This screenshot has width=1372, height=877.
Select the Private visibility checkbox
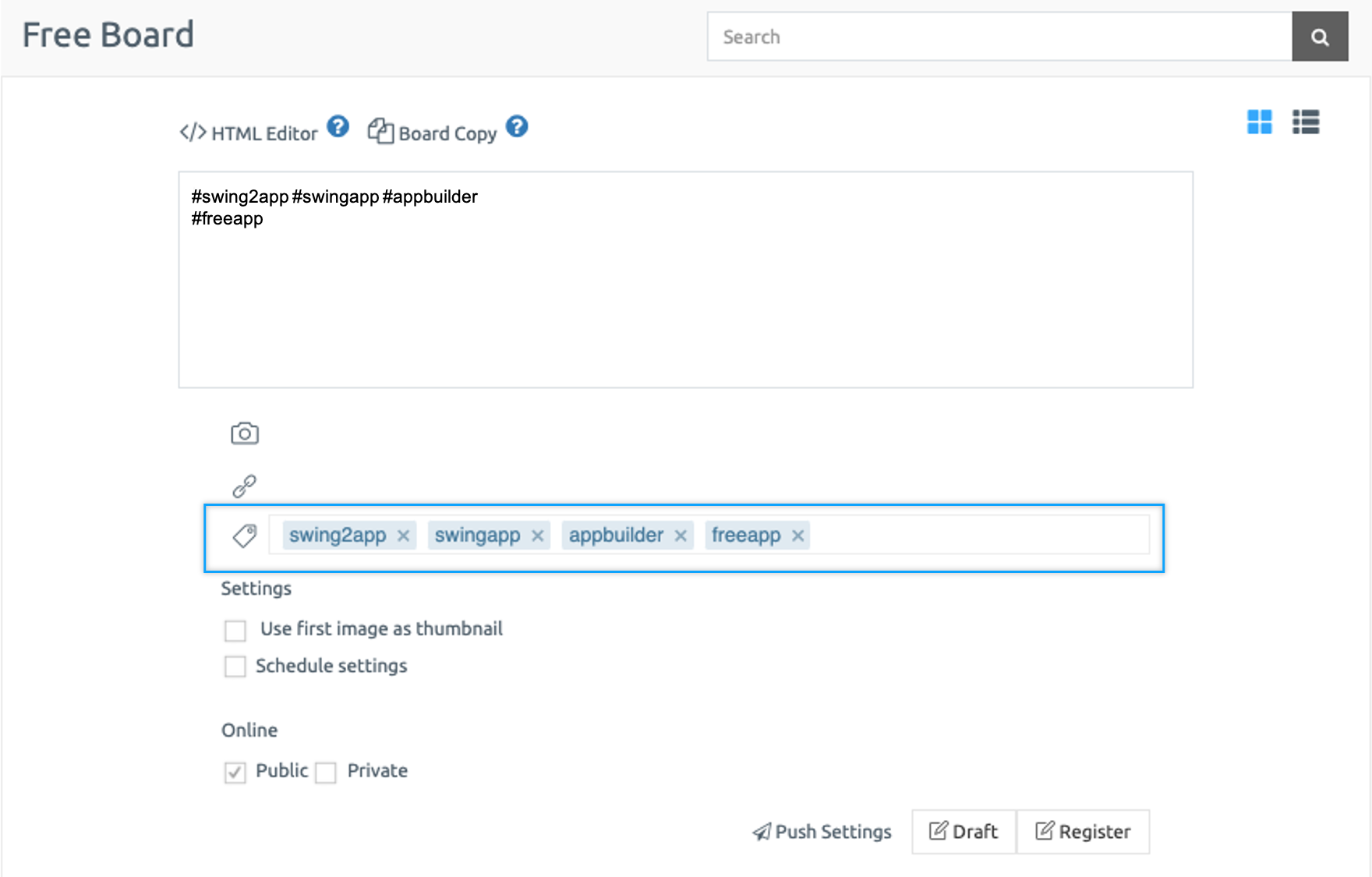(326, 773)
